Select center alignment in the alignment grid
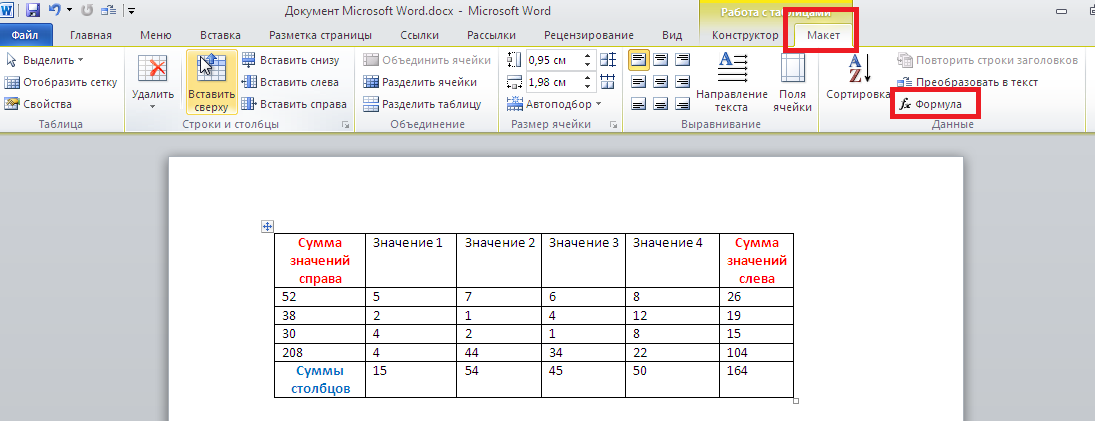Image resolution: width=1095 pixels, height=421 pixels. (x=660, y=82)
